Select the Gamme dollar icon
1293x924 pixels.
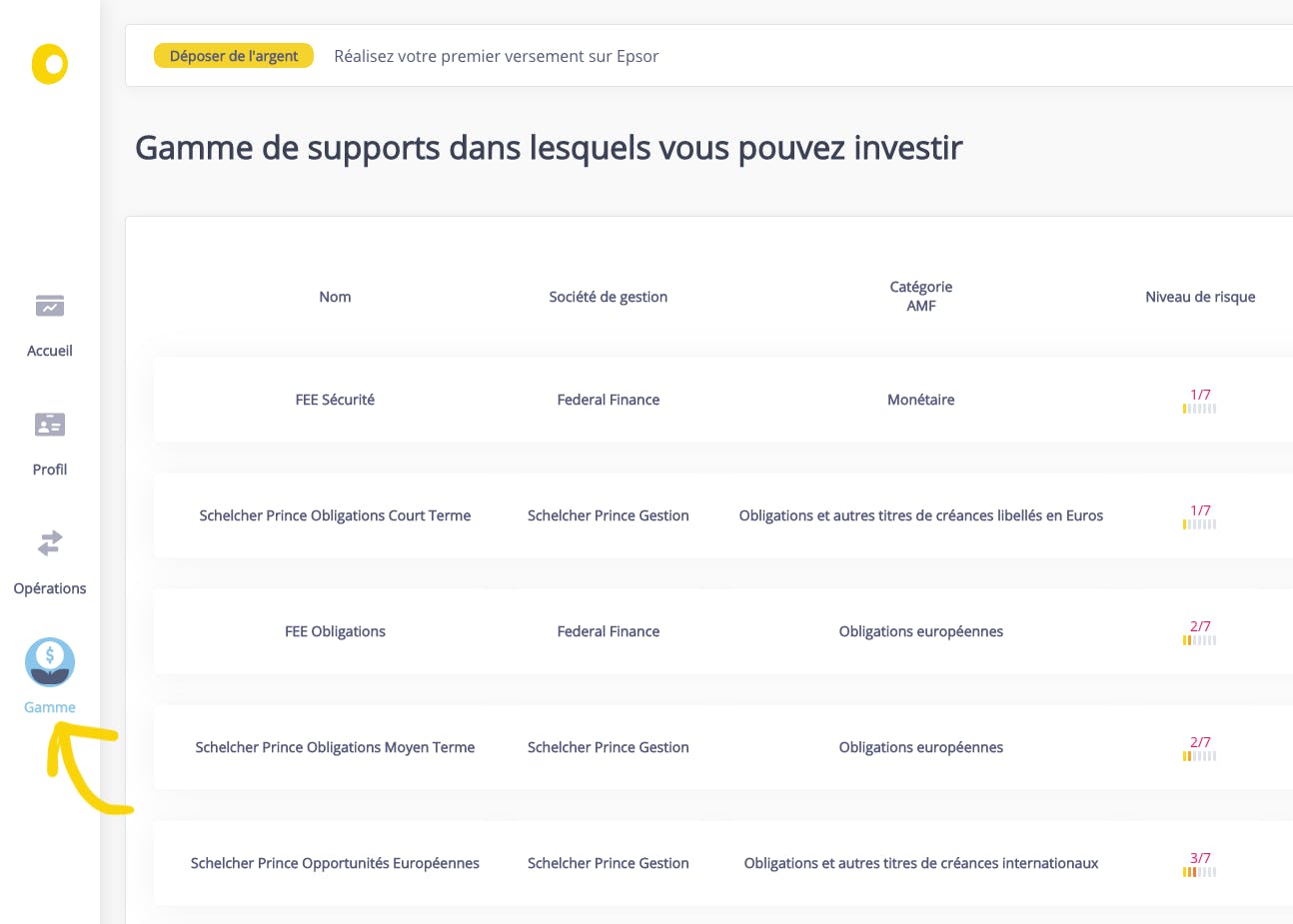point(50,662)
